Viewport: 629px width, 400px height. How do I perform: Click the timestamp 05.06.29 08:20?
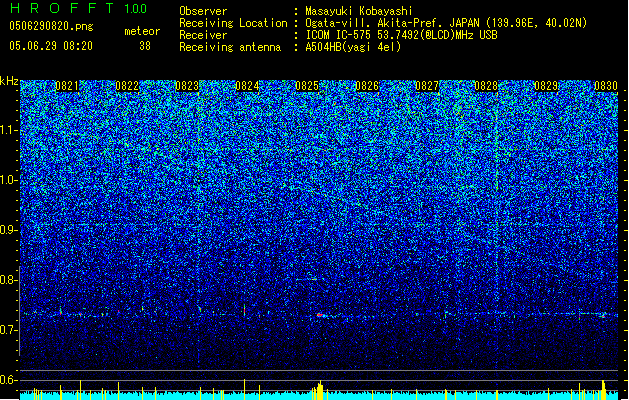coord(51,46)
